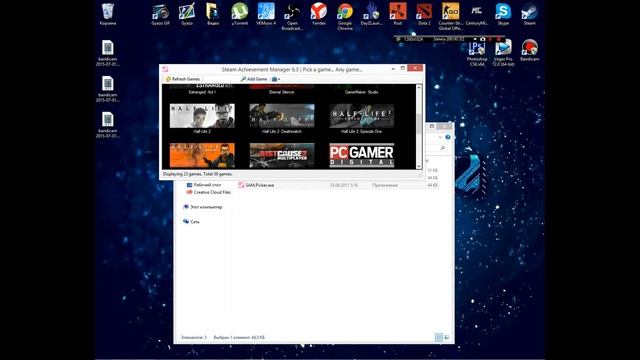The width and height of the screenshot is (640, 360).
Task: Select the Half-Life 2 game thumbnail
Action: coord(202,116)
